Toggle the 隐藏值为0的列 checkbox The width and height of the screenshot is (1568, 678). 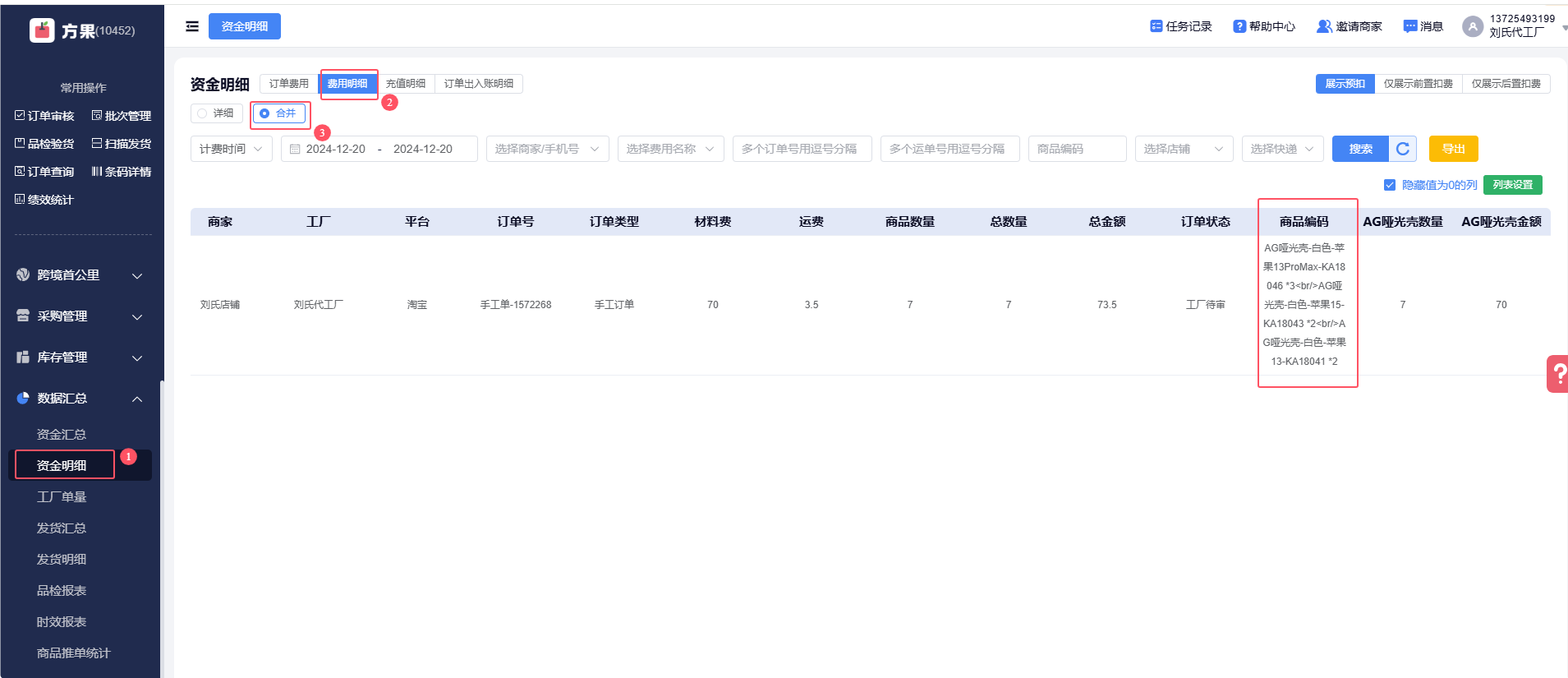[x=1390, y=185]
